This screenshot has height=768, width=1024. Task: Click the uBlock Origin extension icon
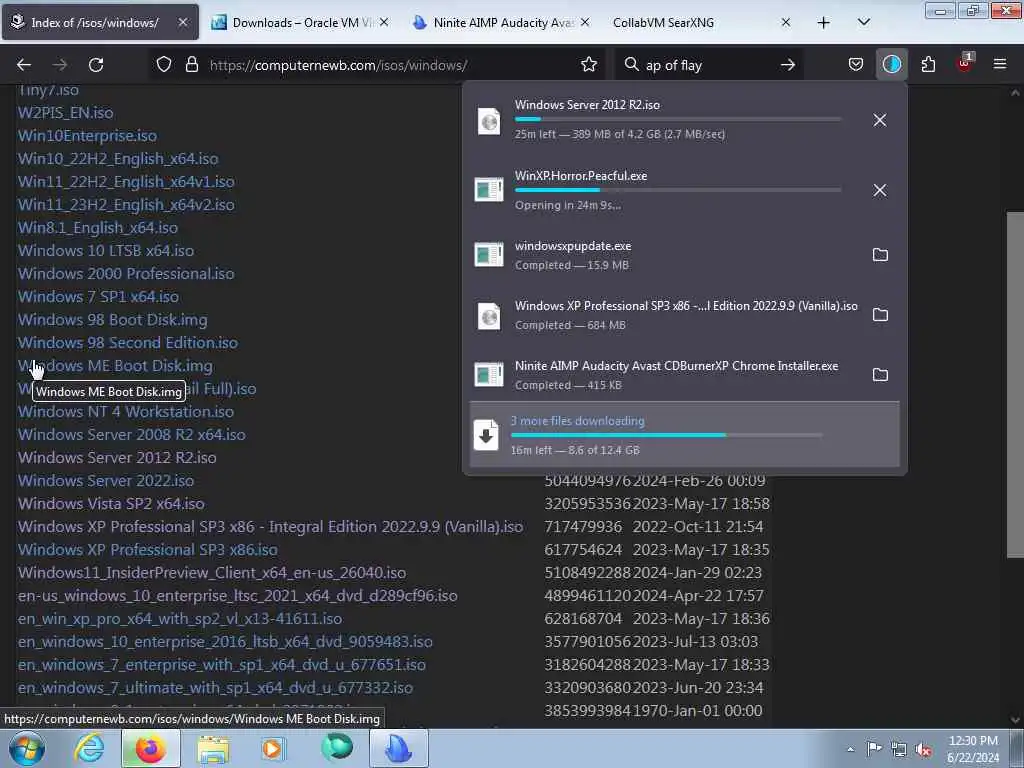(x=964, y=63)
